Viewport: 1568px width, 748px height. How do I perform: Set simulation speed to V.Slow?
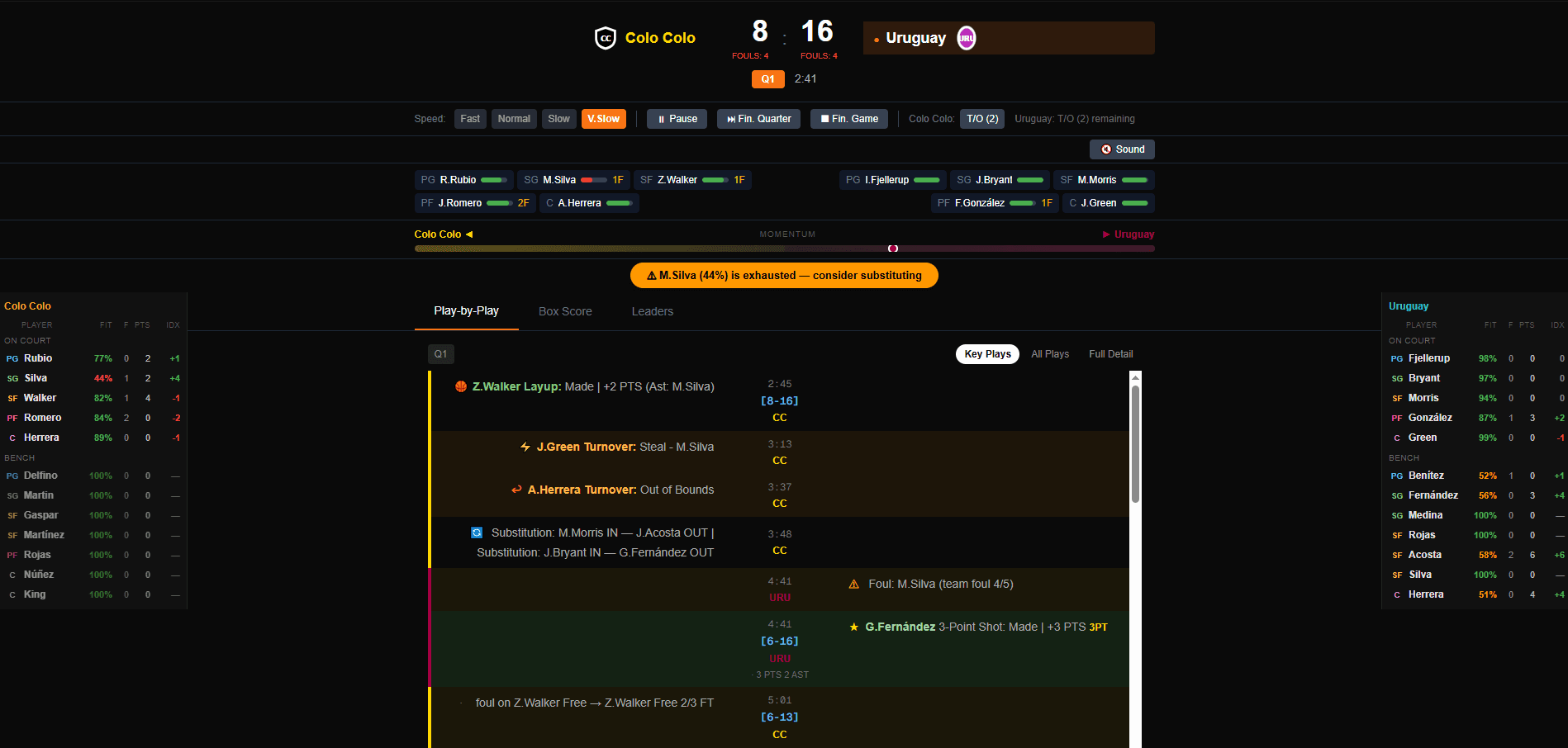pos(604,119)
